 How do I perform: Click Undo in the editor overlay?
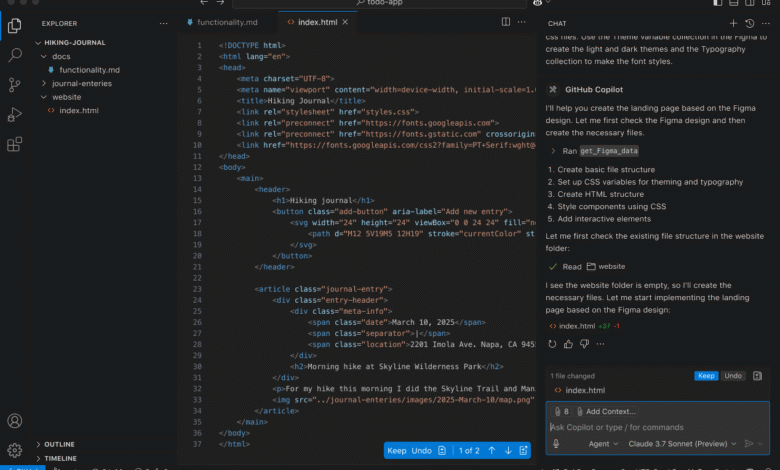coord(421,450)
